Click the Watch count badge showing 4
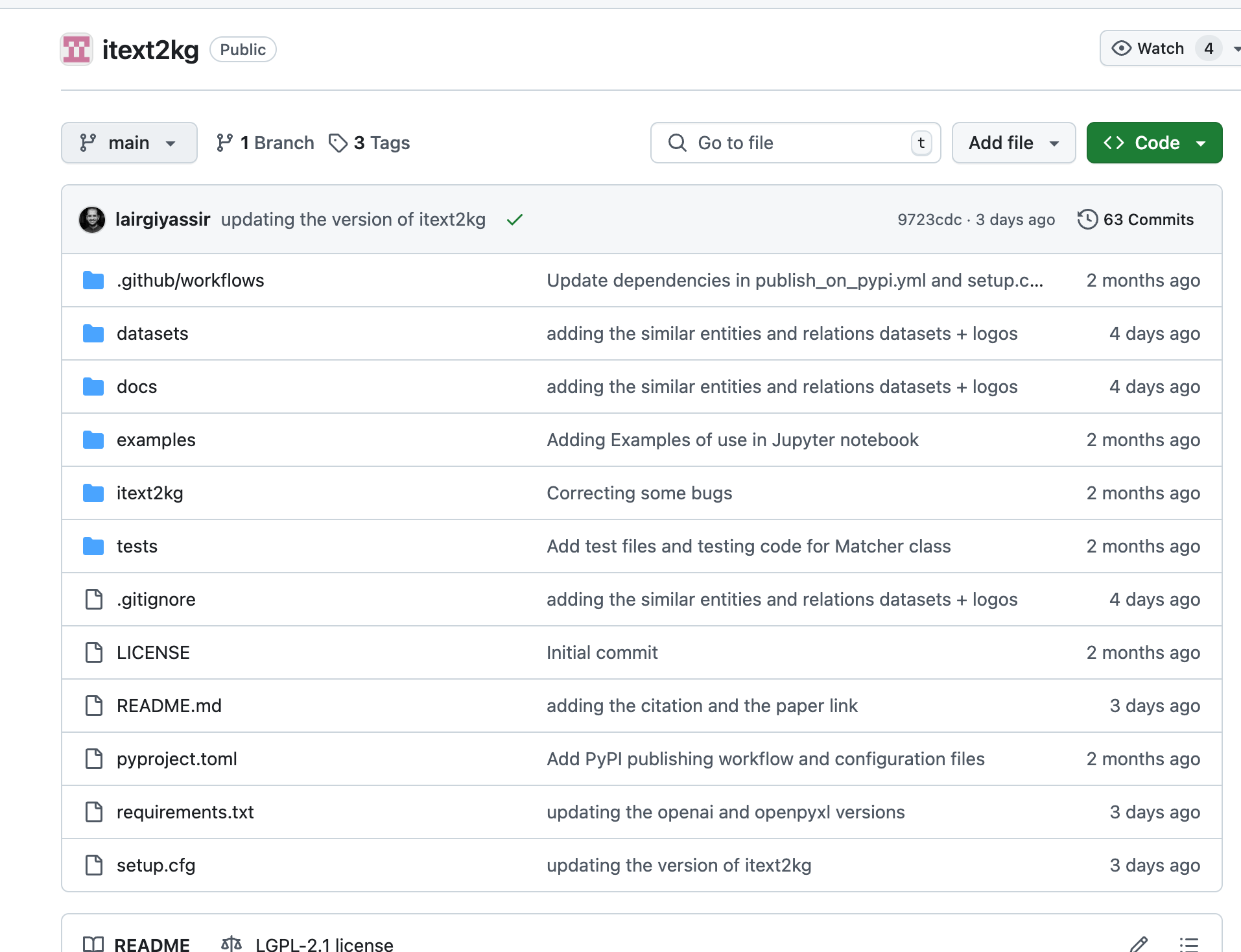The height and width of the screenshot is (952, 1241). 1209,49
